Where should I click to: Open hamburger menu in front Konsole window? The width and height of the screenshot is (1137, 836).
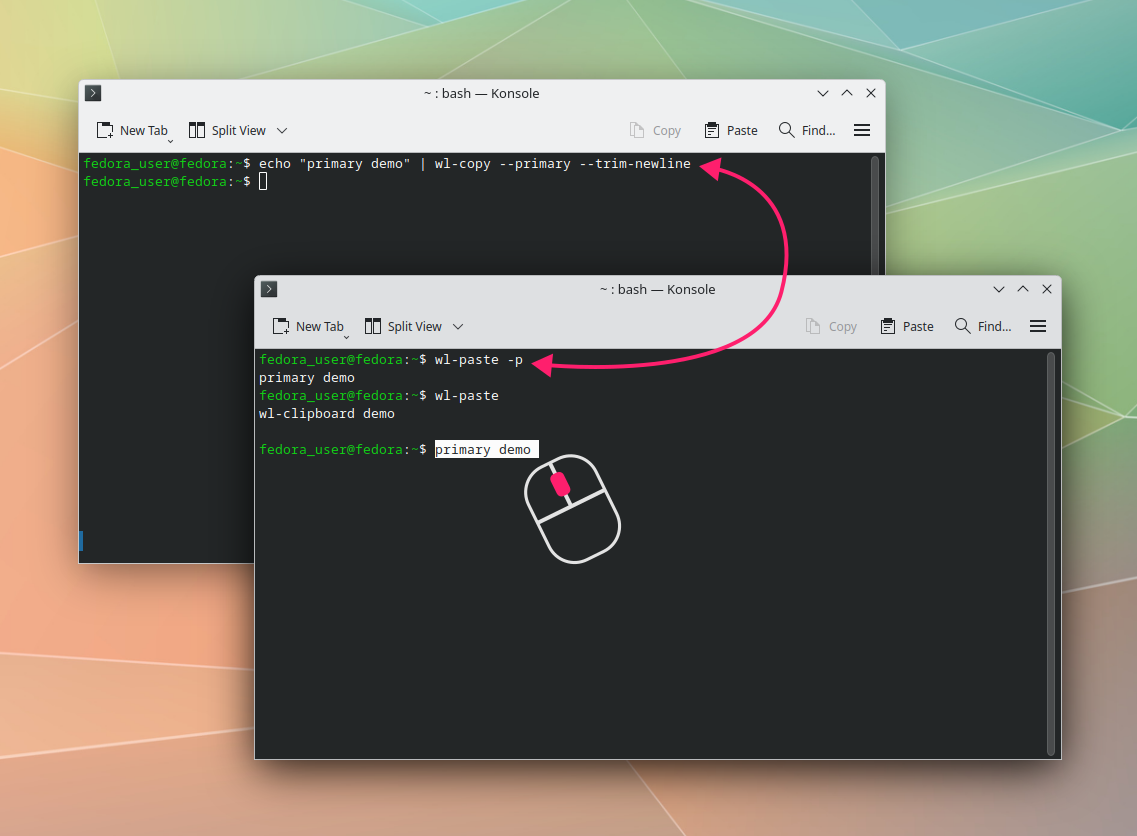(1038, 326)
